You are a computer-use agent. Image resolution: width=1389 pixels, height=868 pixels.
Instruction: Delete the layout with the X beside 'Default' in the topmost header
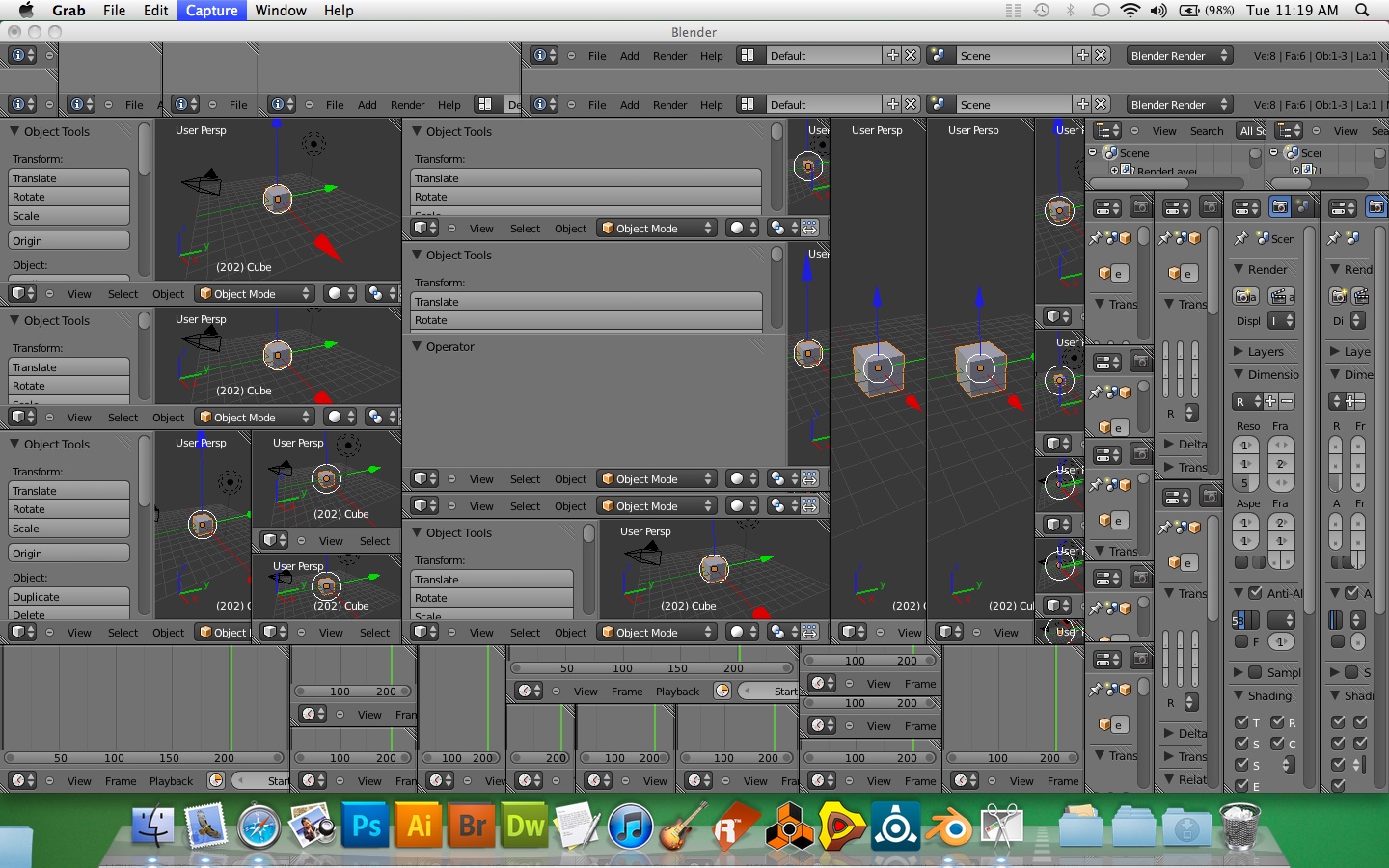(911, 56)
